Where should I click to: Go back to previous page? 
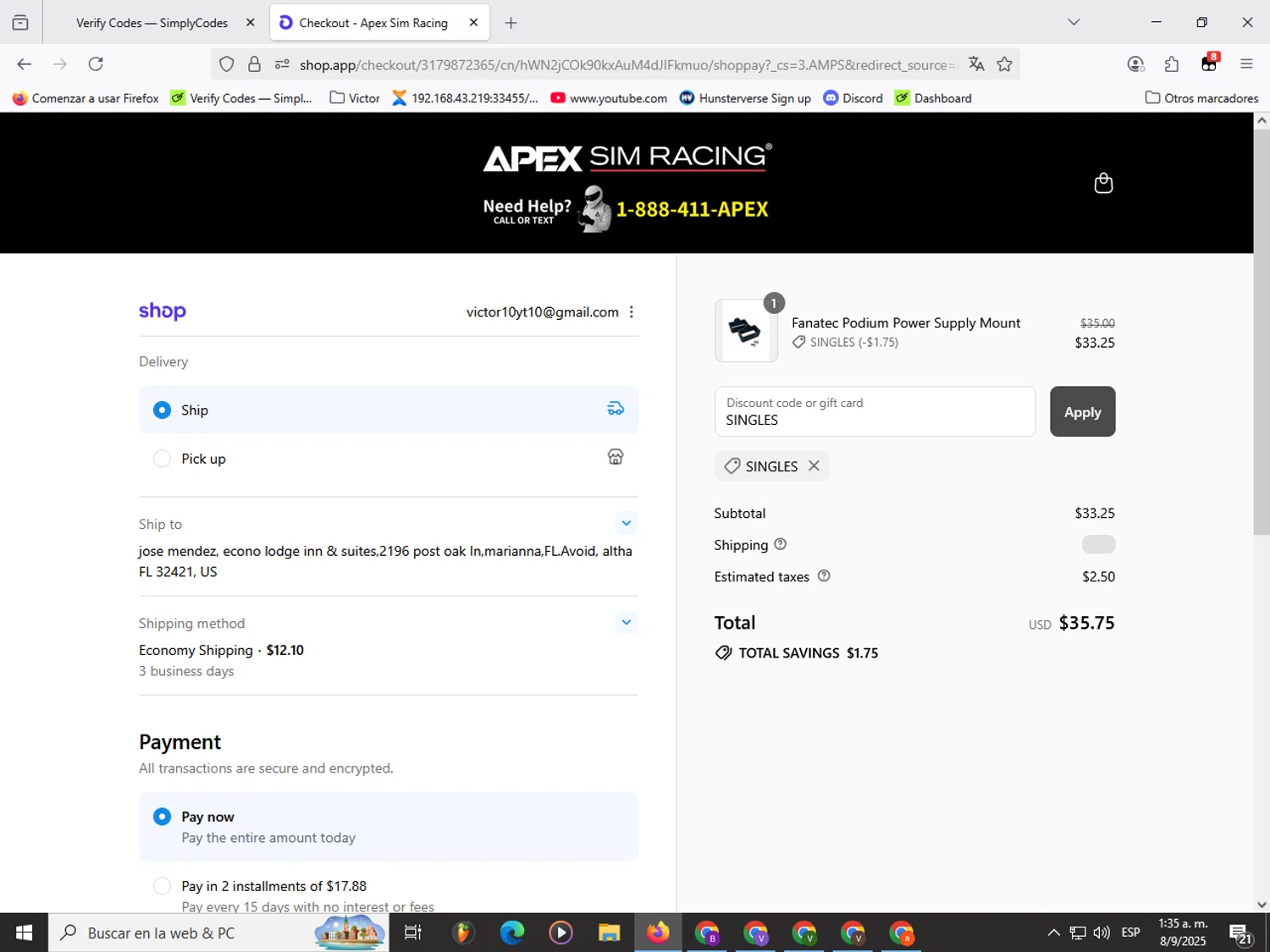pyautogui.click(x=24, y=64)
